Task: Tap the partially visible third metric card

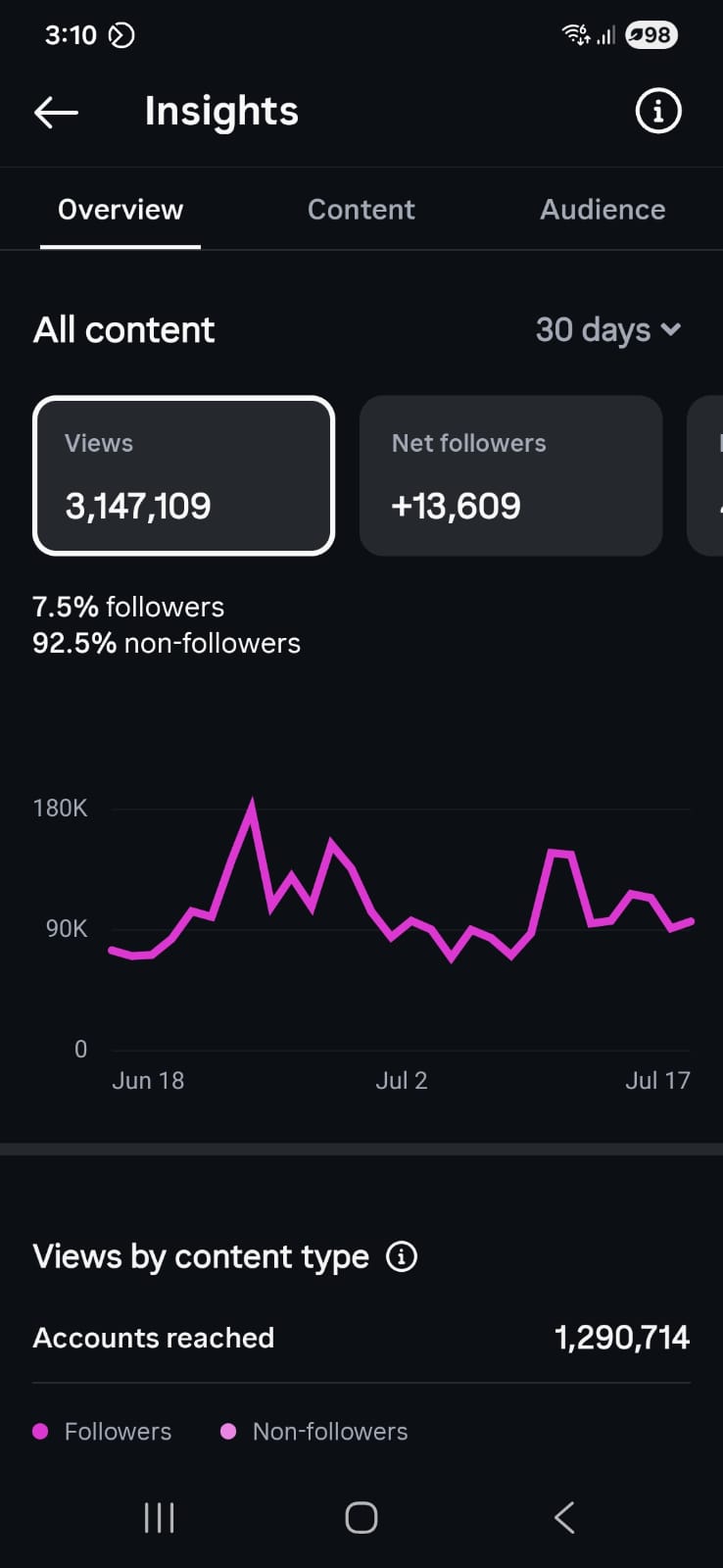Action: click(705, 475)
